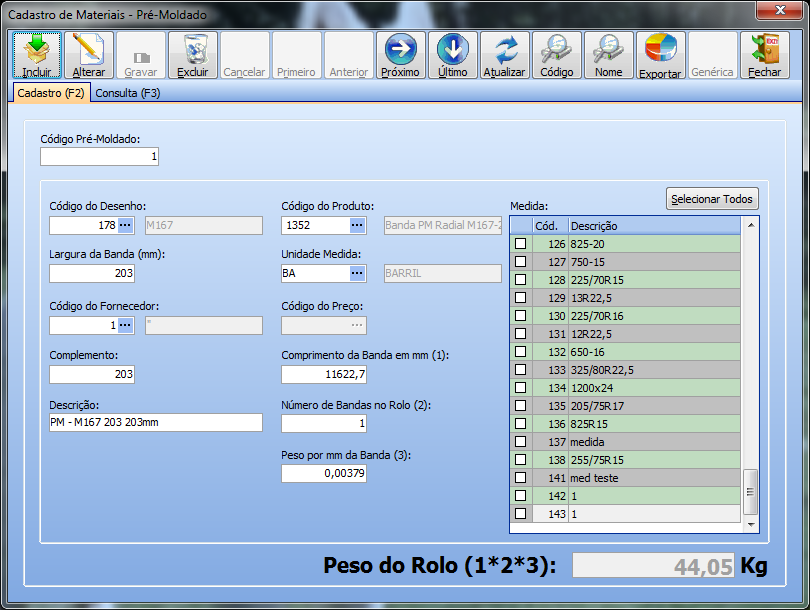Viewport: 810px width, 610px height.
Task: Open lookup for Código do Desenho
Action: click(126, 226)
